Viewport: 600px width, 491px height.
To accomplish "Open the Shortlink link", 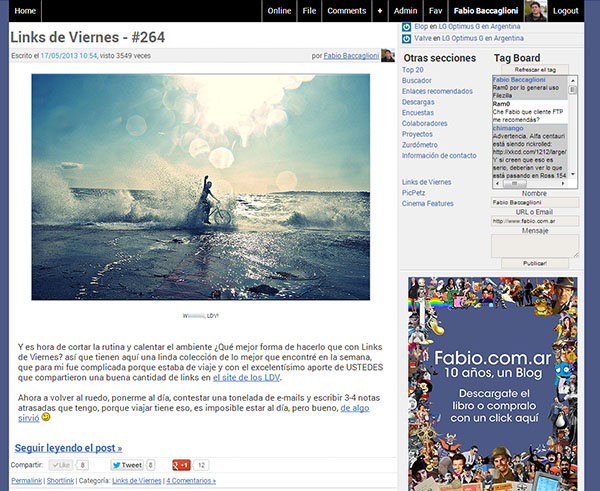I will (x=60, y=481).
